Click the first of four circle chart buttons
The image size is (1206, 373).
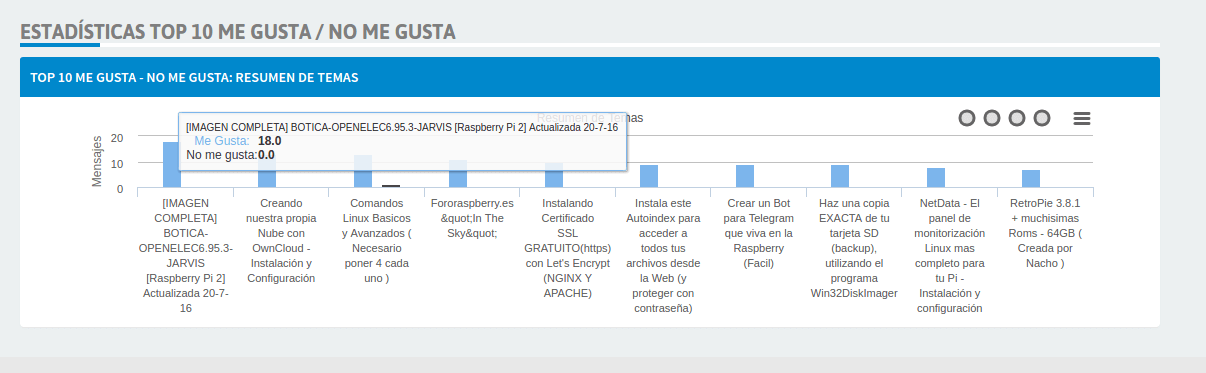coord(967,118)
